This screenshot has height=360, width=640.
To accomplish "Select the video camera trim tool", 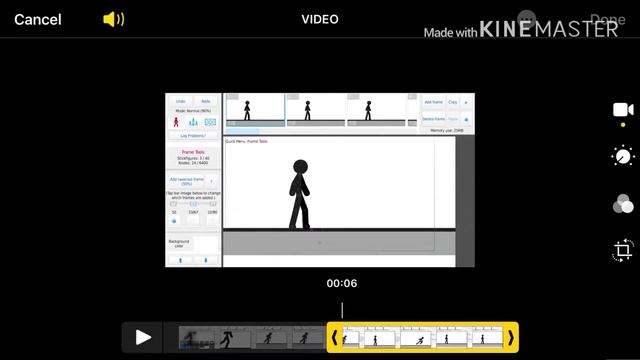I will pyautogui.click(x=623, y=110).
